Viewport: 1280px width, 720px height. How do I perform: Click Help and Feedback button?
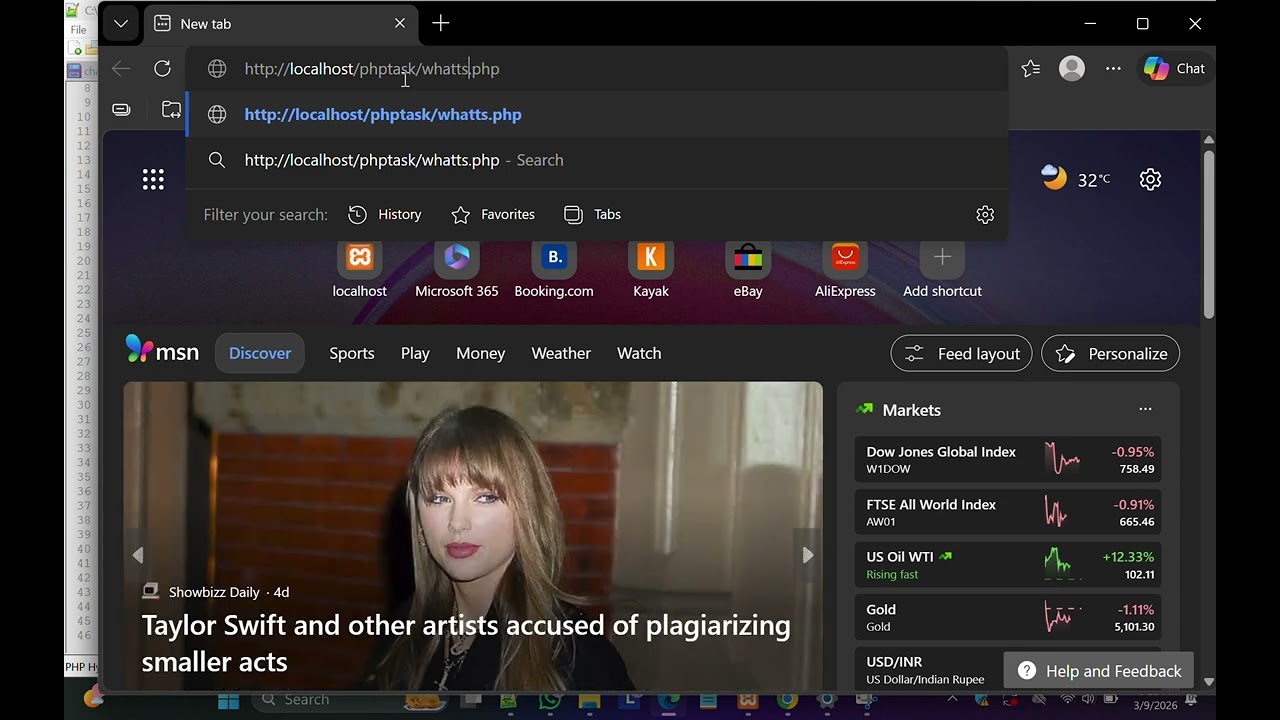(x=1100, y=671)
